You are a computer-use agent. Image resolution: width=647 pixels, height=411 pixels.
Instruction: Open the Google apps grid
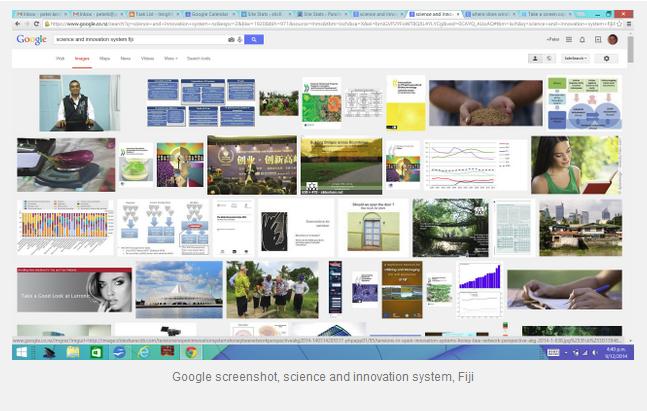click(x=567, y=39)
